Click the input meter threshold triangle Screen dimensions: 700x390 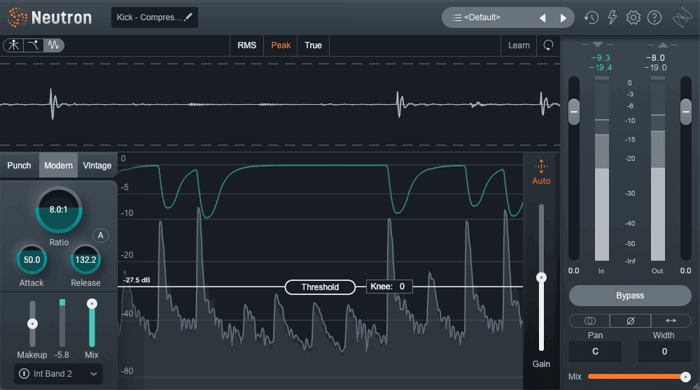coord(598,45)
